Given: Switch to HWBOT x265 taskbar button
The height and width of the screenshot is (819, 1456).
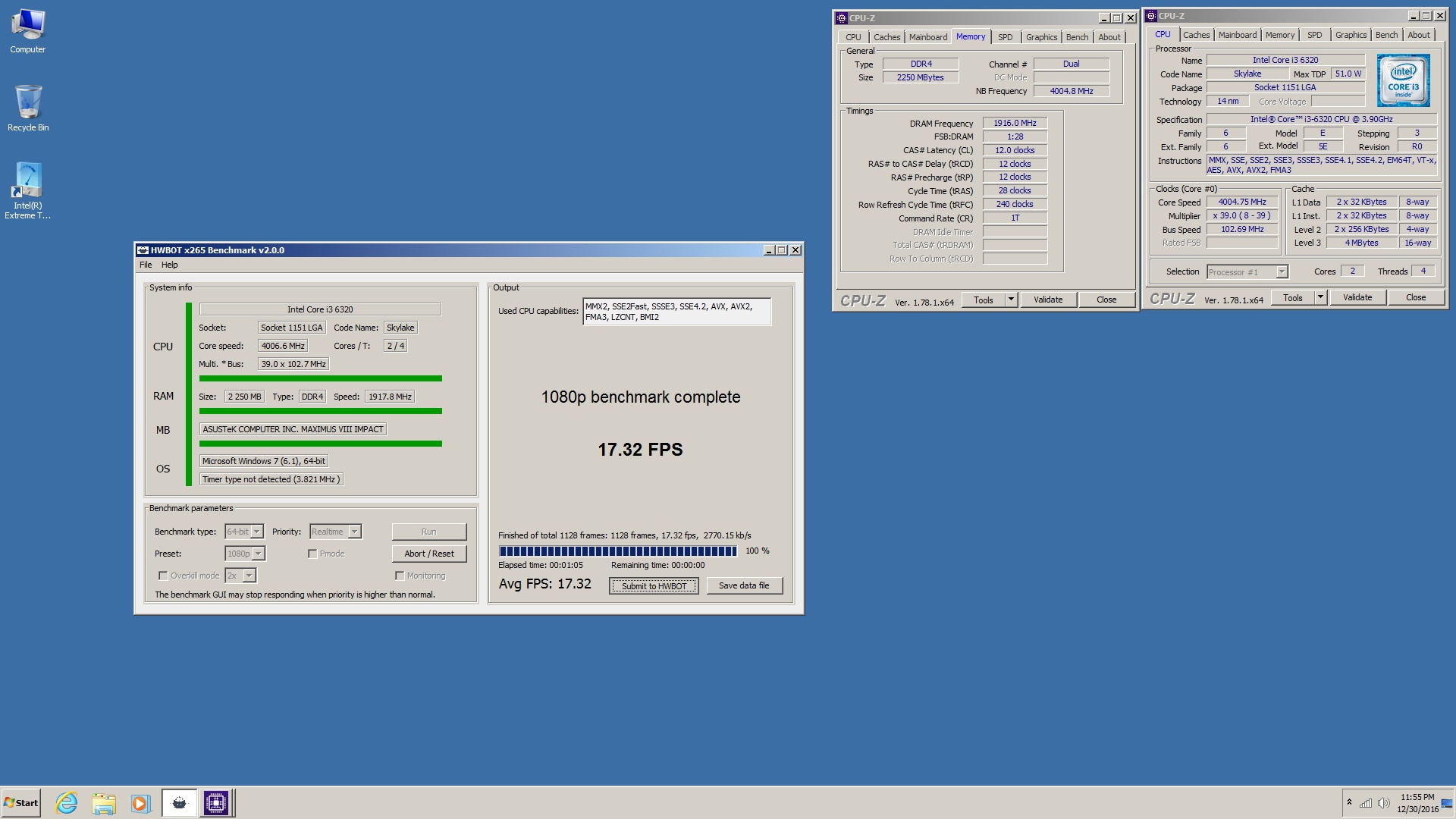Looking at the screenshot, I should pos(180,803).
